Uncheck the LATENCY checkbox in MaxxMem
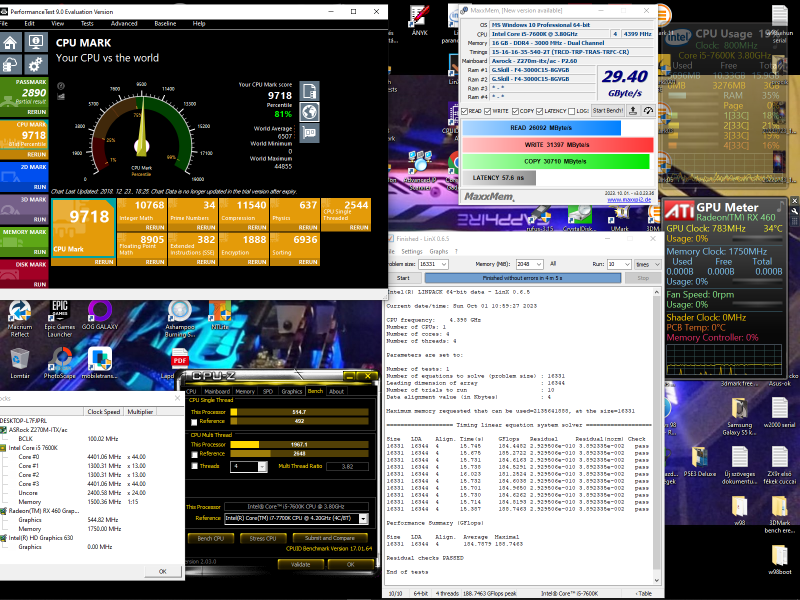 tap(540, 111)
